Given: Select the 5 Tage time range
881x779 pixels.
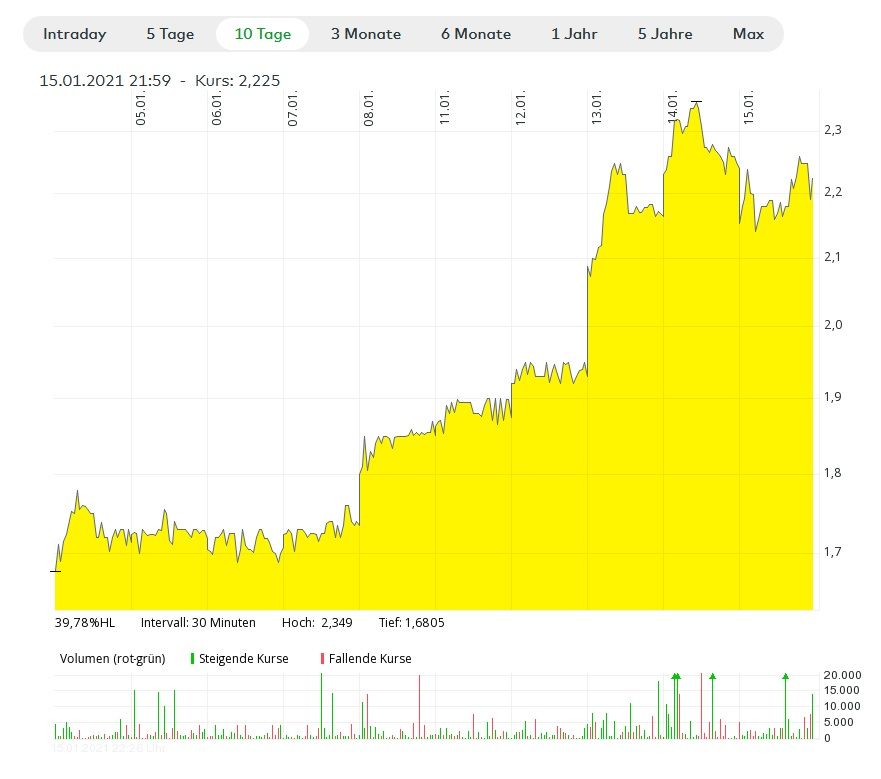Looking at the screenshot, I should (170, 34).
